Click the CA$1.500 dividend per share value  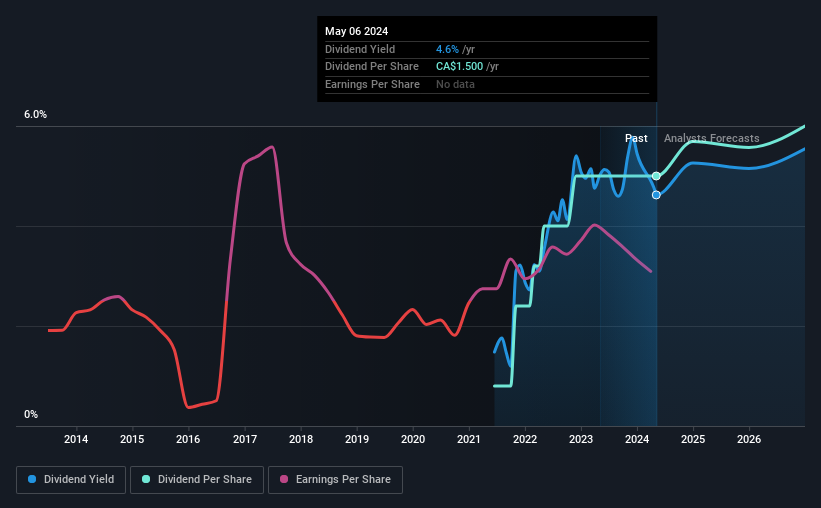point(459,67)
